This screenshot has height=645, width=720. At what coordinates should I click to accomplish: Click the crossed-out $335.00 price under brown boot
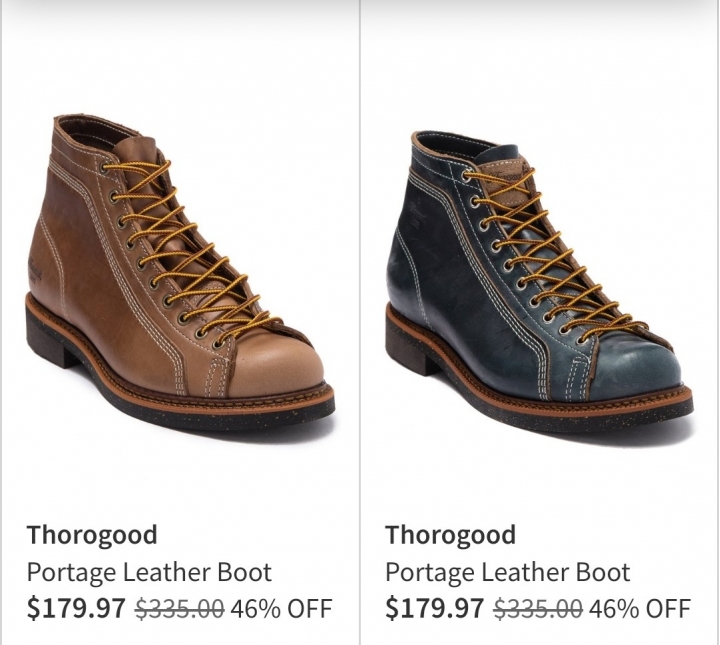pos(180,608)
